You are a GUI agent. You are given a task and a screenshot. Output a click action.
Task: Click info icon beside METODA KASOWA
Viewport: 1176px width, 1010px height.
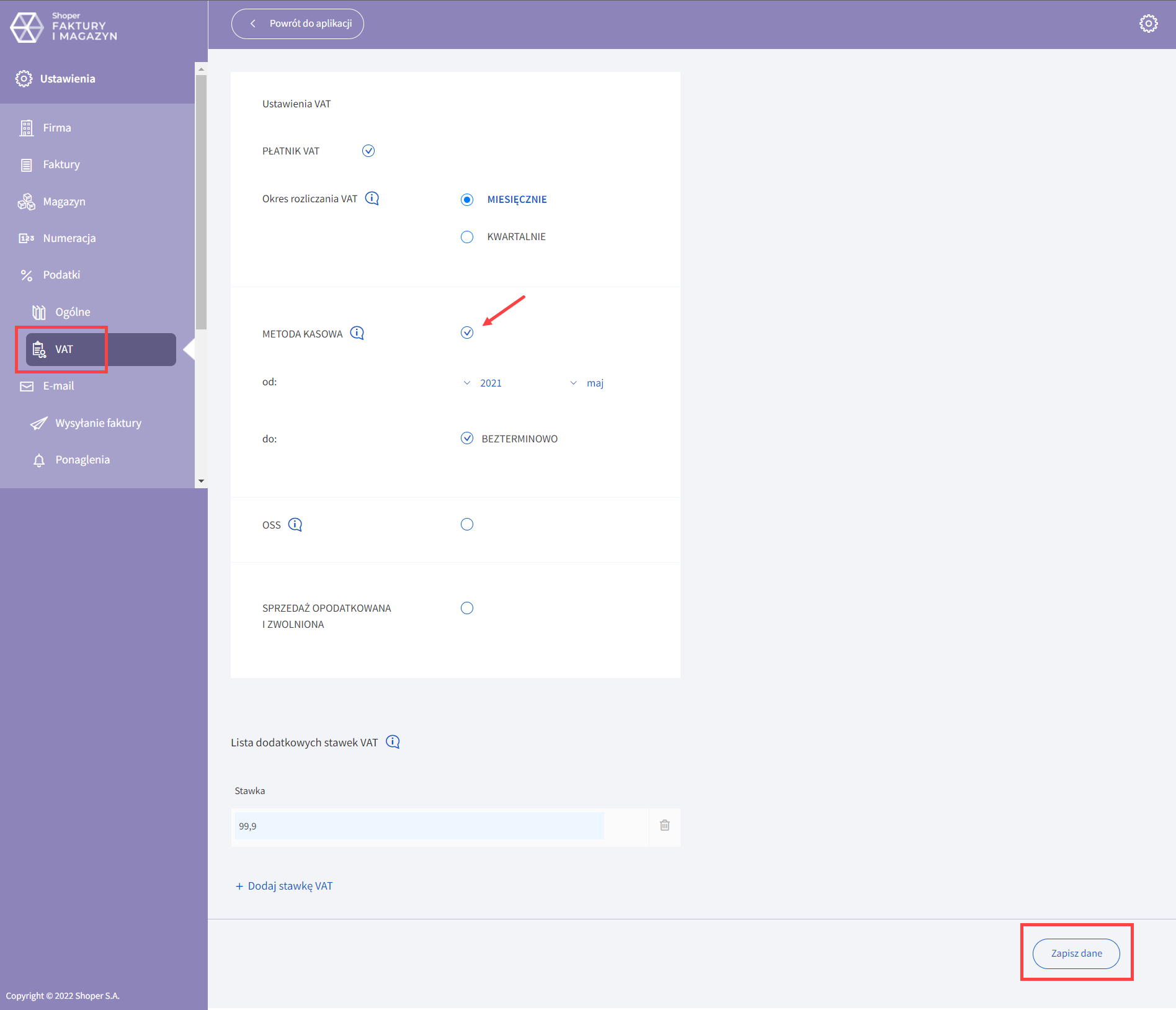pyautogui.click(x=357, y=333)
